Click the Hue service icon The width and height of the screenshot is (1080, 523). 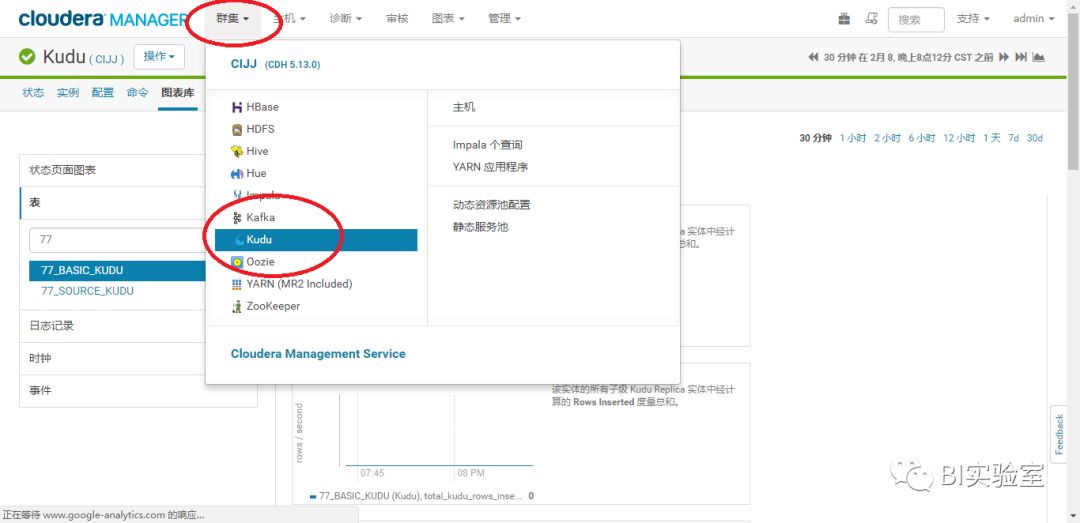click(237, 174)
